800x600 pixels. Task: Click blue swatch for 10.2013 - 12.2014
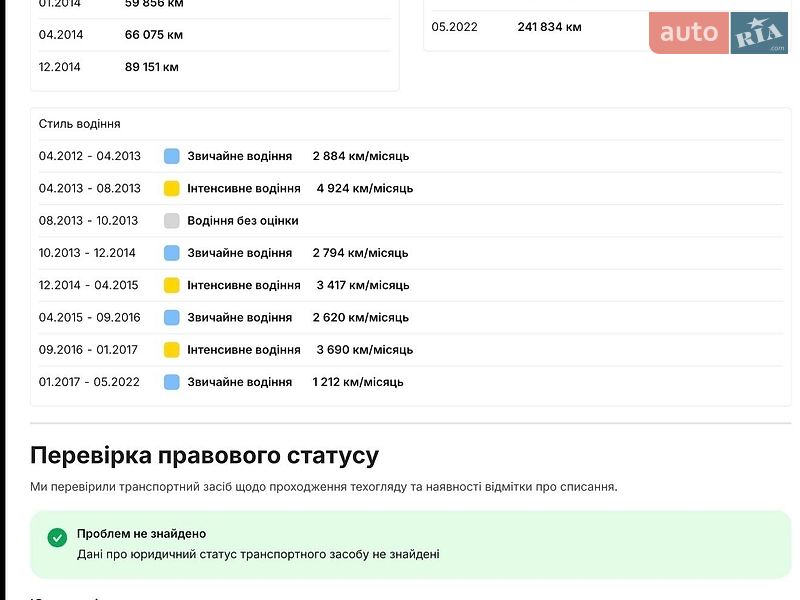(171, 253)
